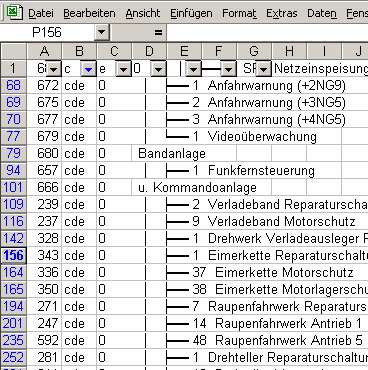Open the Ansicht menu

click(x=143, y=13)
